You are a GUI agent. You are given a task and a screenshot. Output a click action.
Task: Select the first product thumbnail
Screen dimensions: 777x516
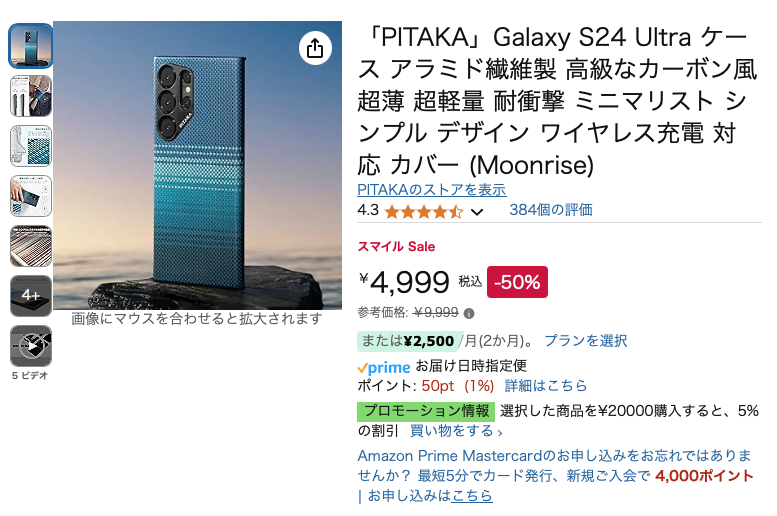[31, 46]
